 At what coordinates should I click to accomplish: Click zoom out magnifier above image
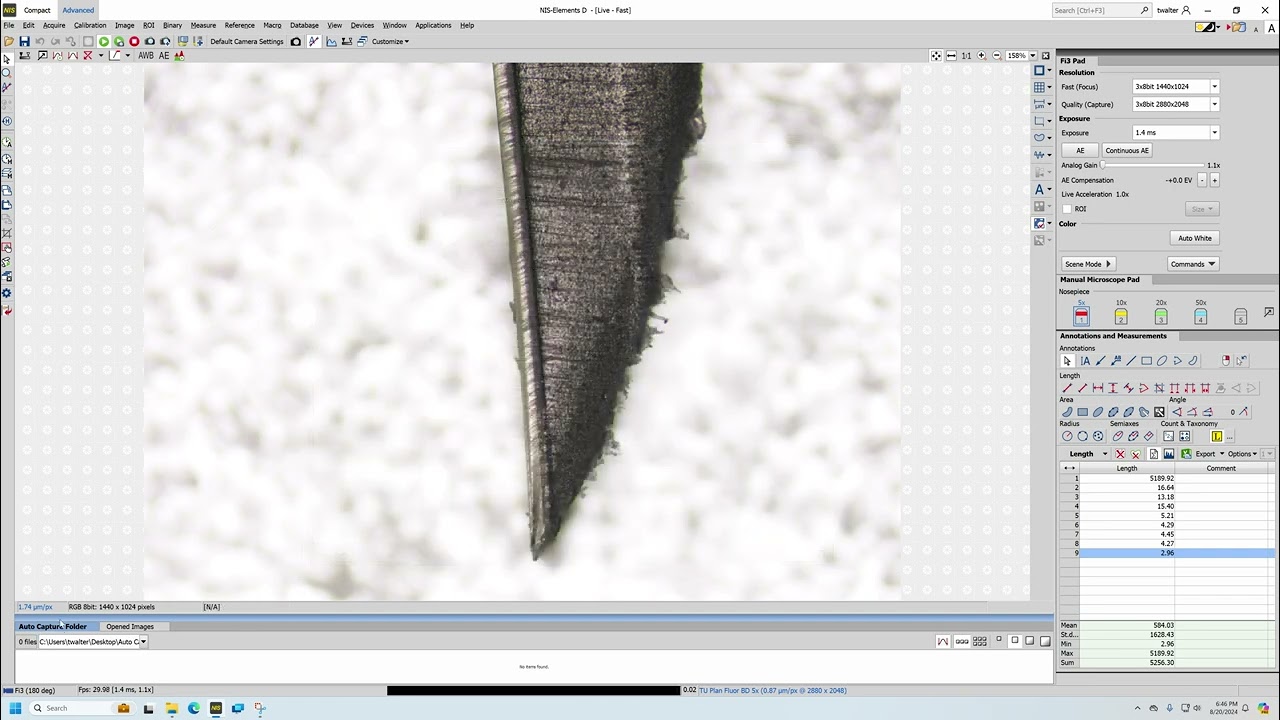(997, 56)
